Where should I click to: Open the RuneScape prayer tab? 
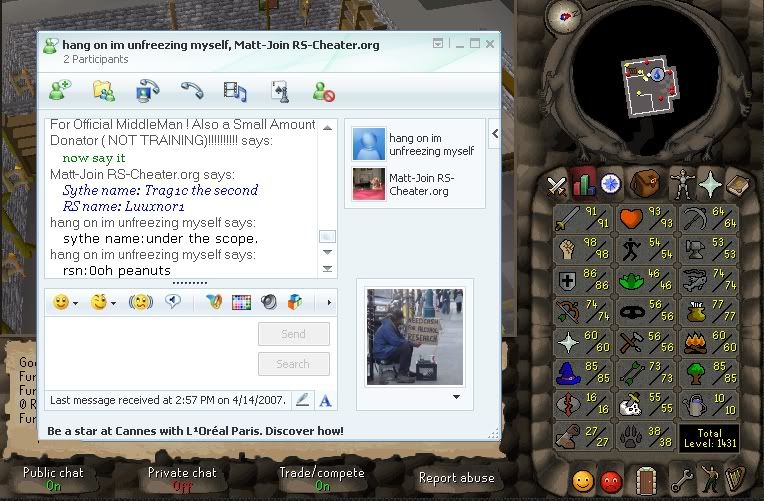pyautogui.click(x=710, y=184)
